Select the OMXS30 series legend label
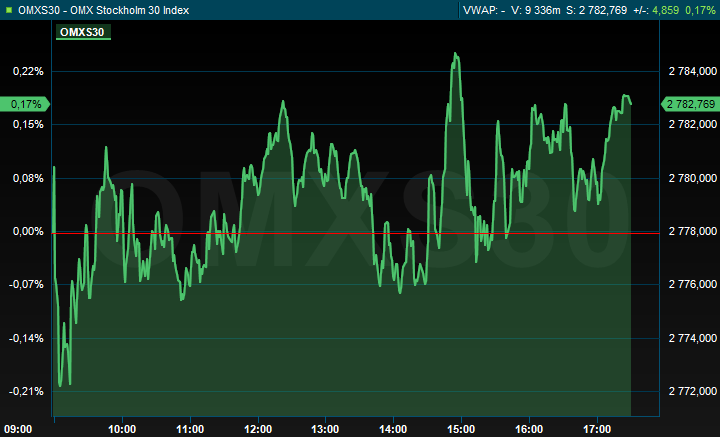The width and height of the screenshot is (720, 437). (84, 32)
